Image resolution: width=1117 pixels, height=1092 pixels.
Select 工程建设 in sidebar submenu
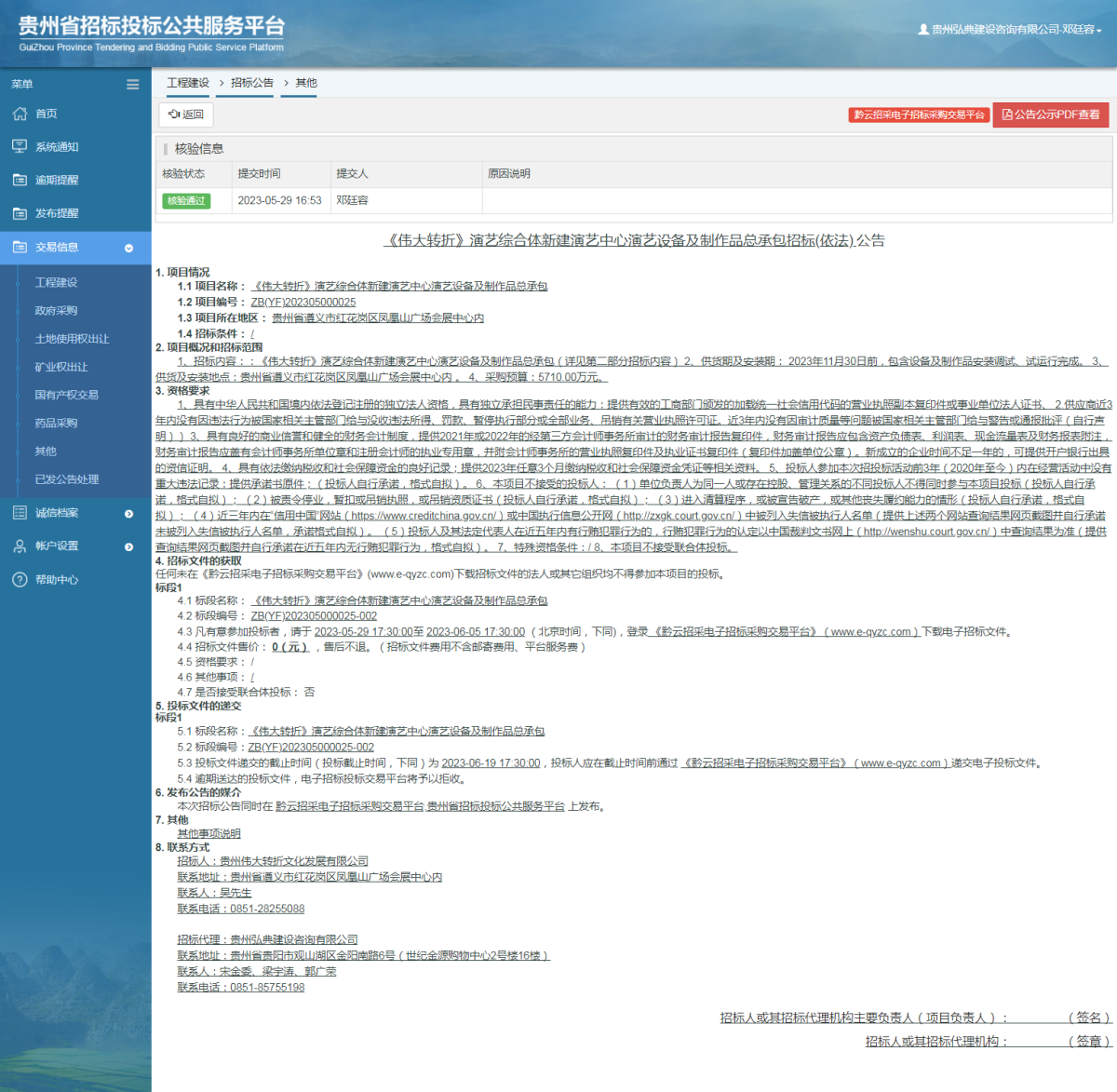pyautogui.click(x=56, y=283)
